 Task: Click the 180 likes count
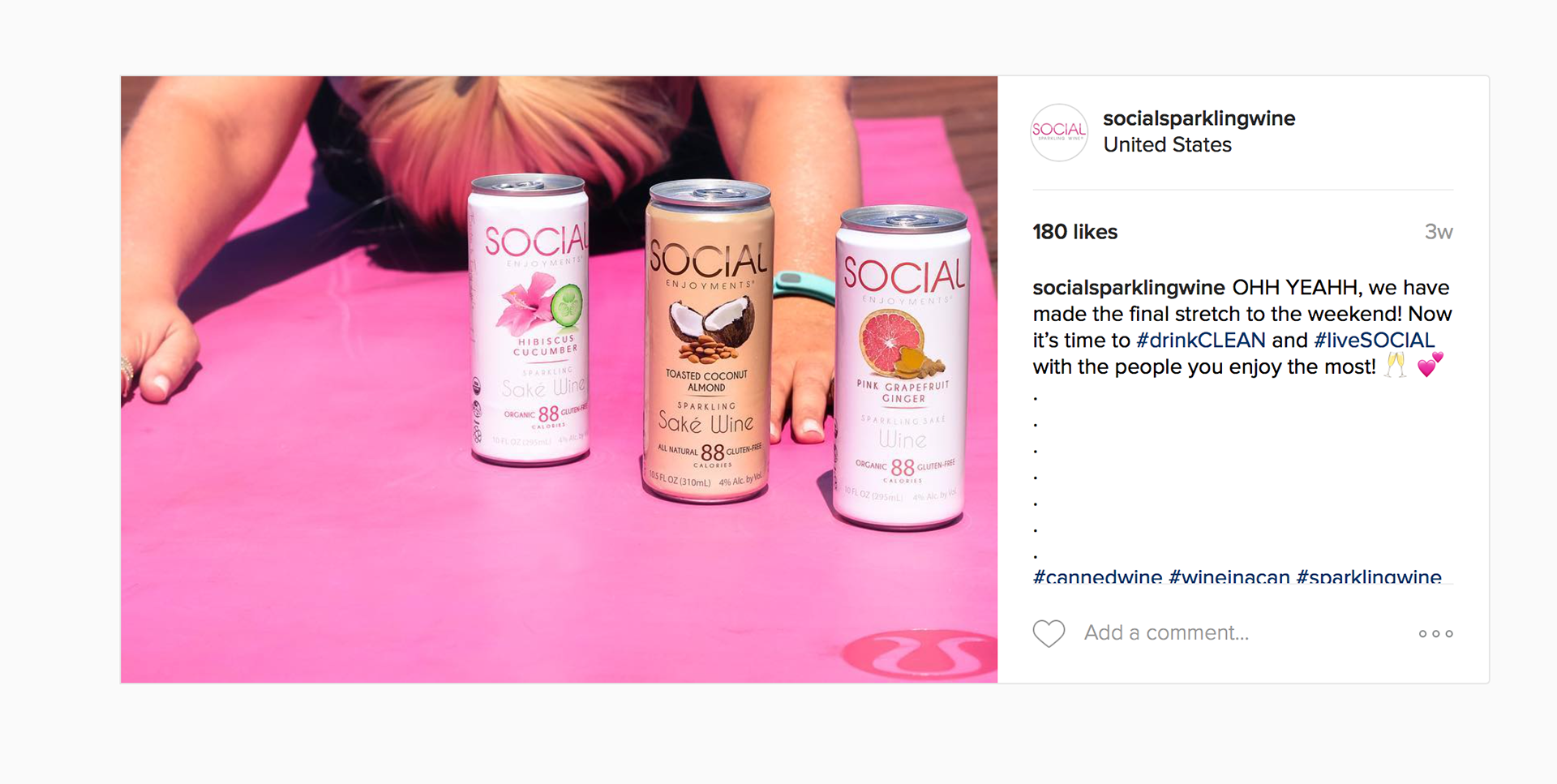1074,232
